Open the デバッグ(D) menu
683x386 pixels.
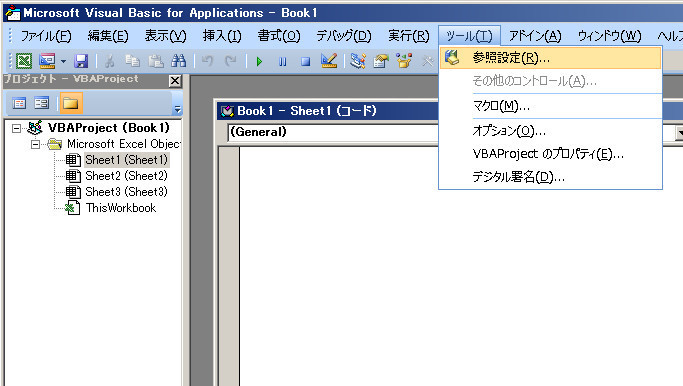pos(344,36)
